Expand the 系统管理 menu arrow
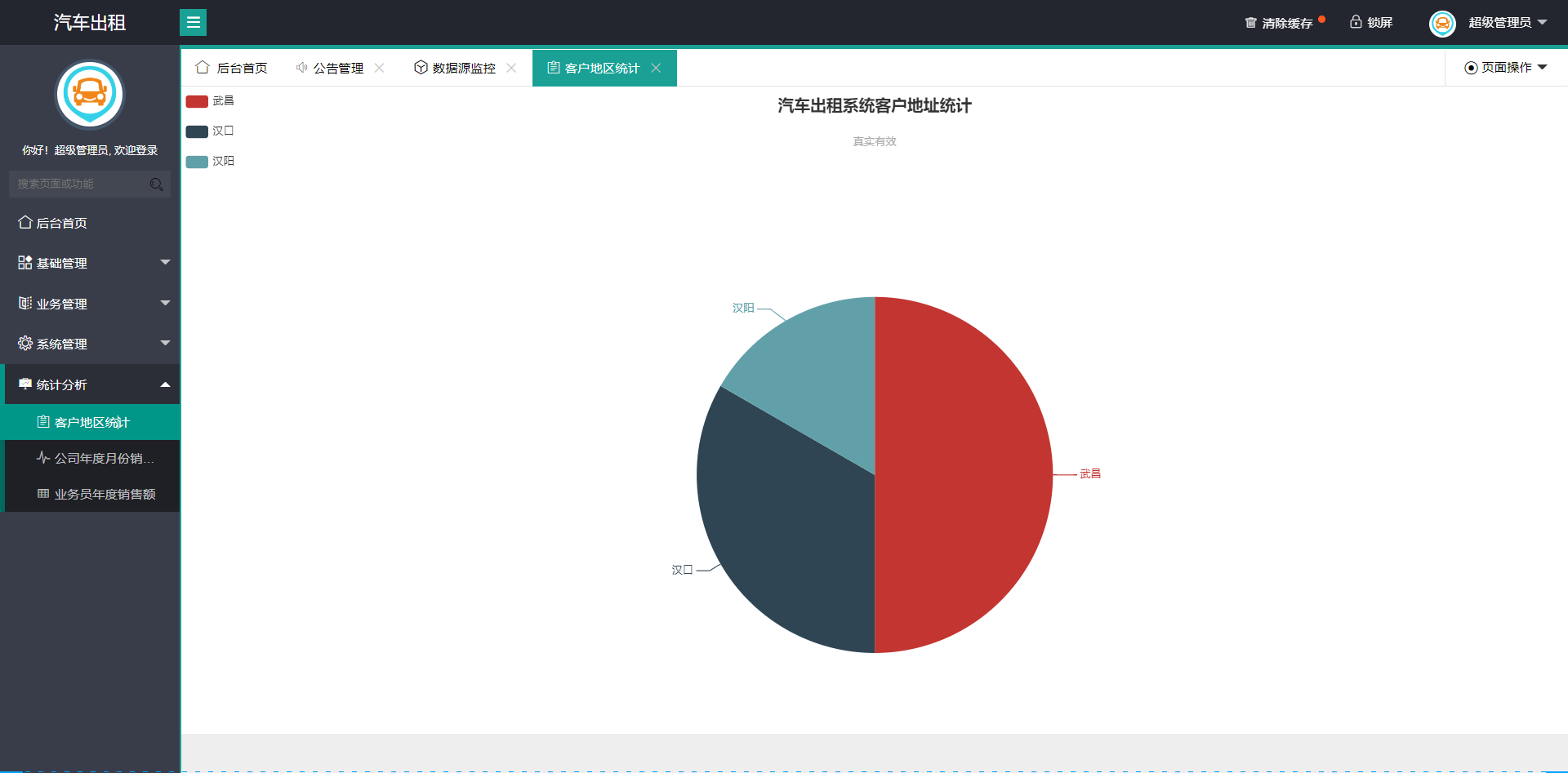This screenshot has width=1568, height=773. coord(165,343)
